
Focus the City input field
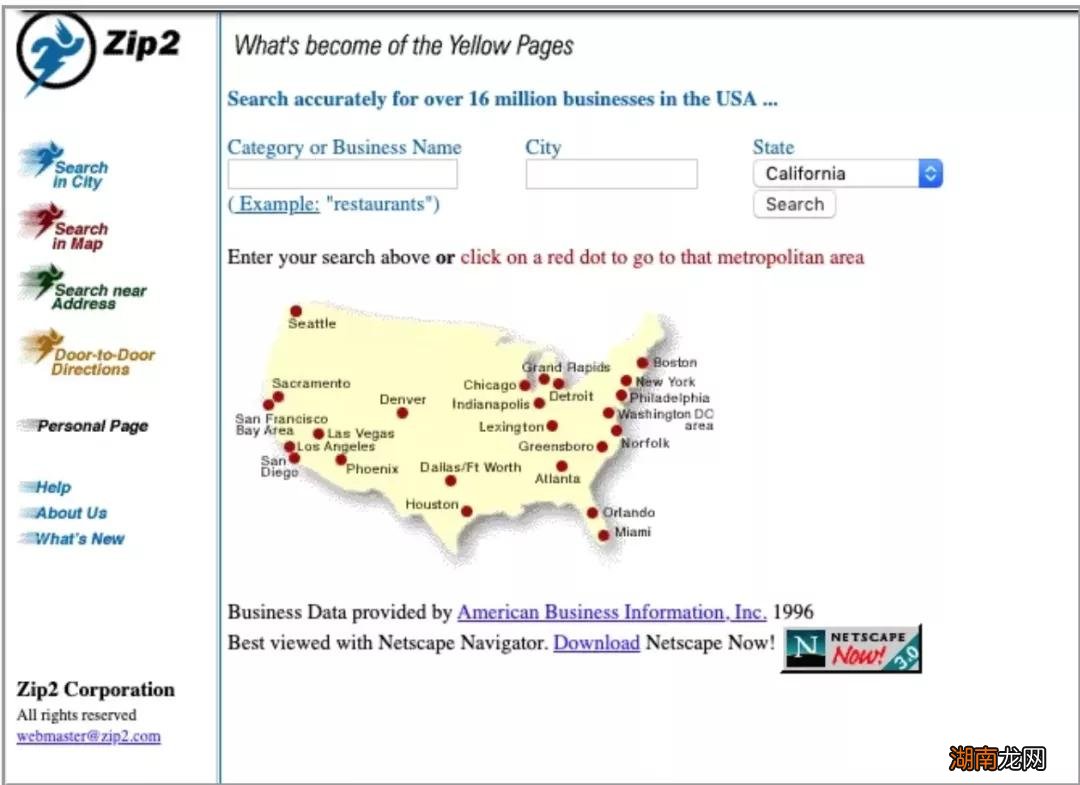coord(611,174)
